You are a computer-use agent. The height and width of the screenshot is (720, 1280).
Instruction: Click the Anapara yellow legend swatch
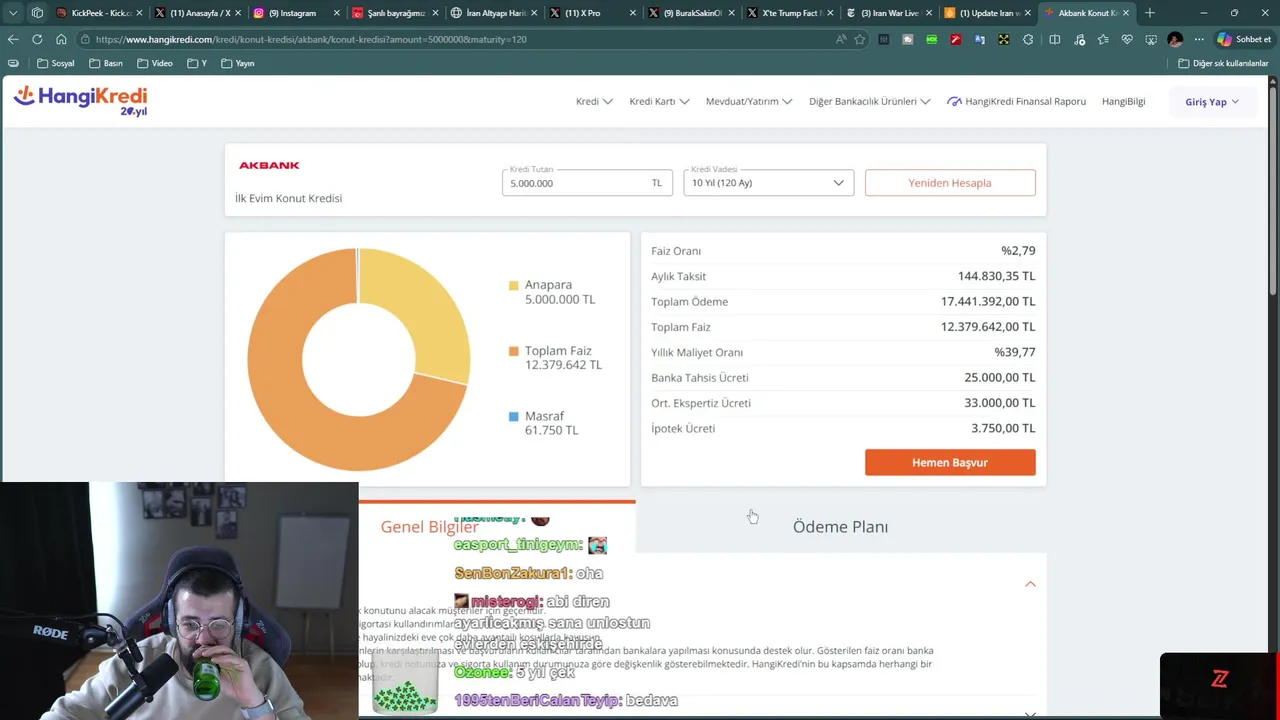(x=514, y=285)
